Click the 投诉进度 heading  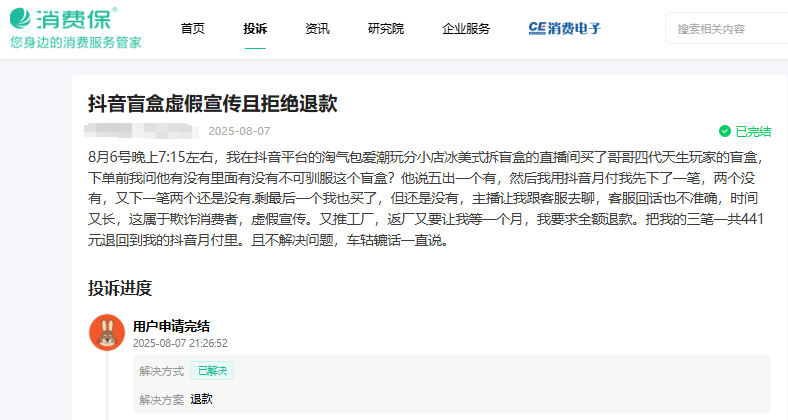coord(120,288)
